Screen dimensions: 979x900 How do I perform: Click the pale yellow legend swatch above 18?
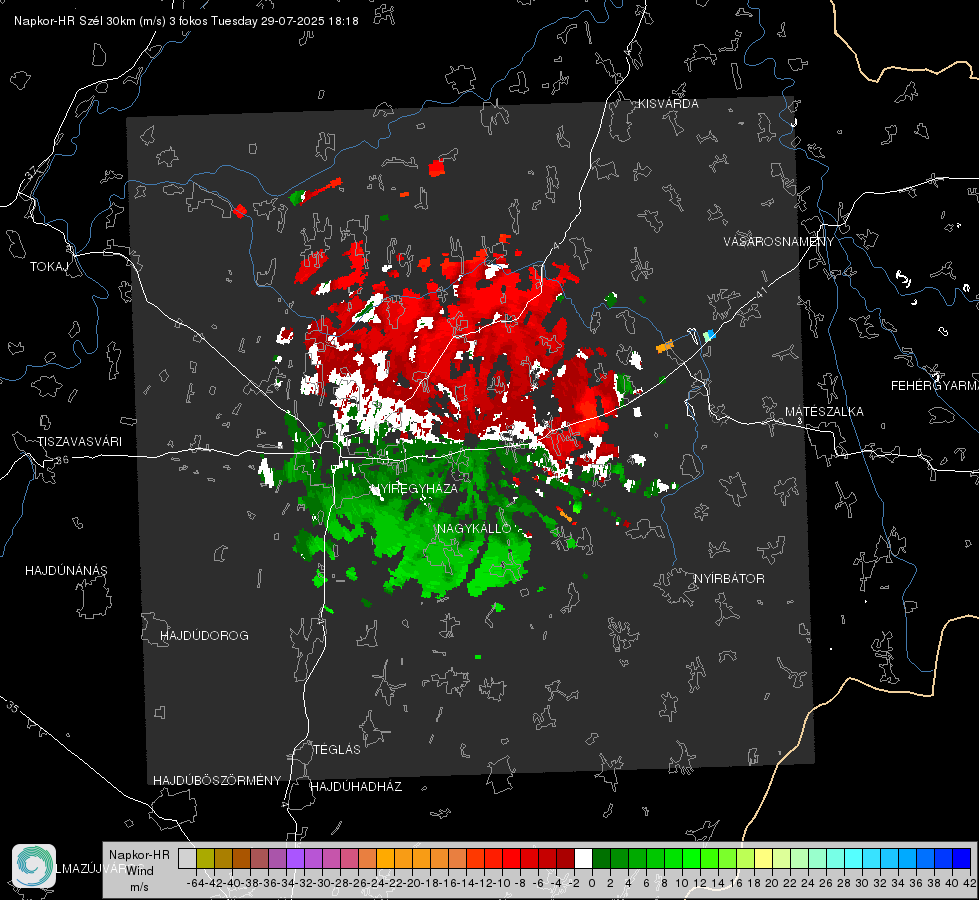764,858
